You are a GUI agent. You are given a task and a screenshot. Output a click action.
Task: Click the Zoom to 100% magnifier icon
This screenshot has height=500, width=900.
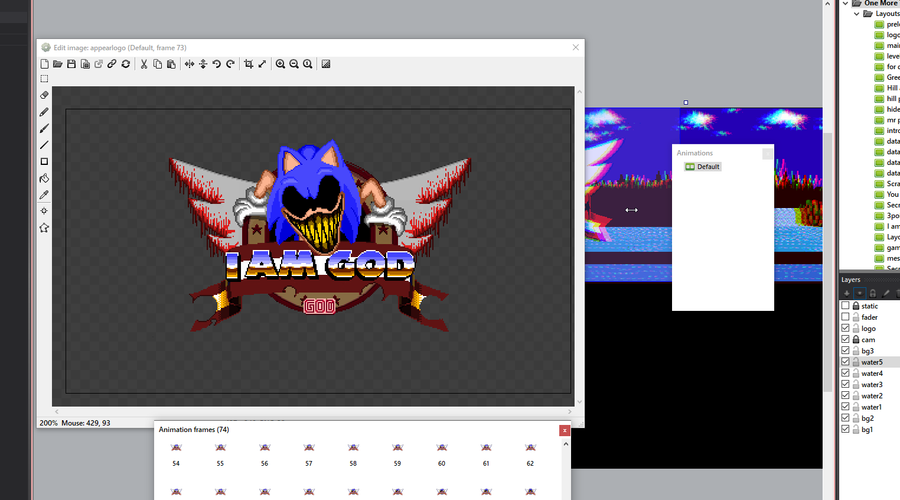tap(308, 64)
